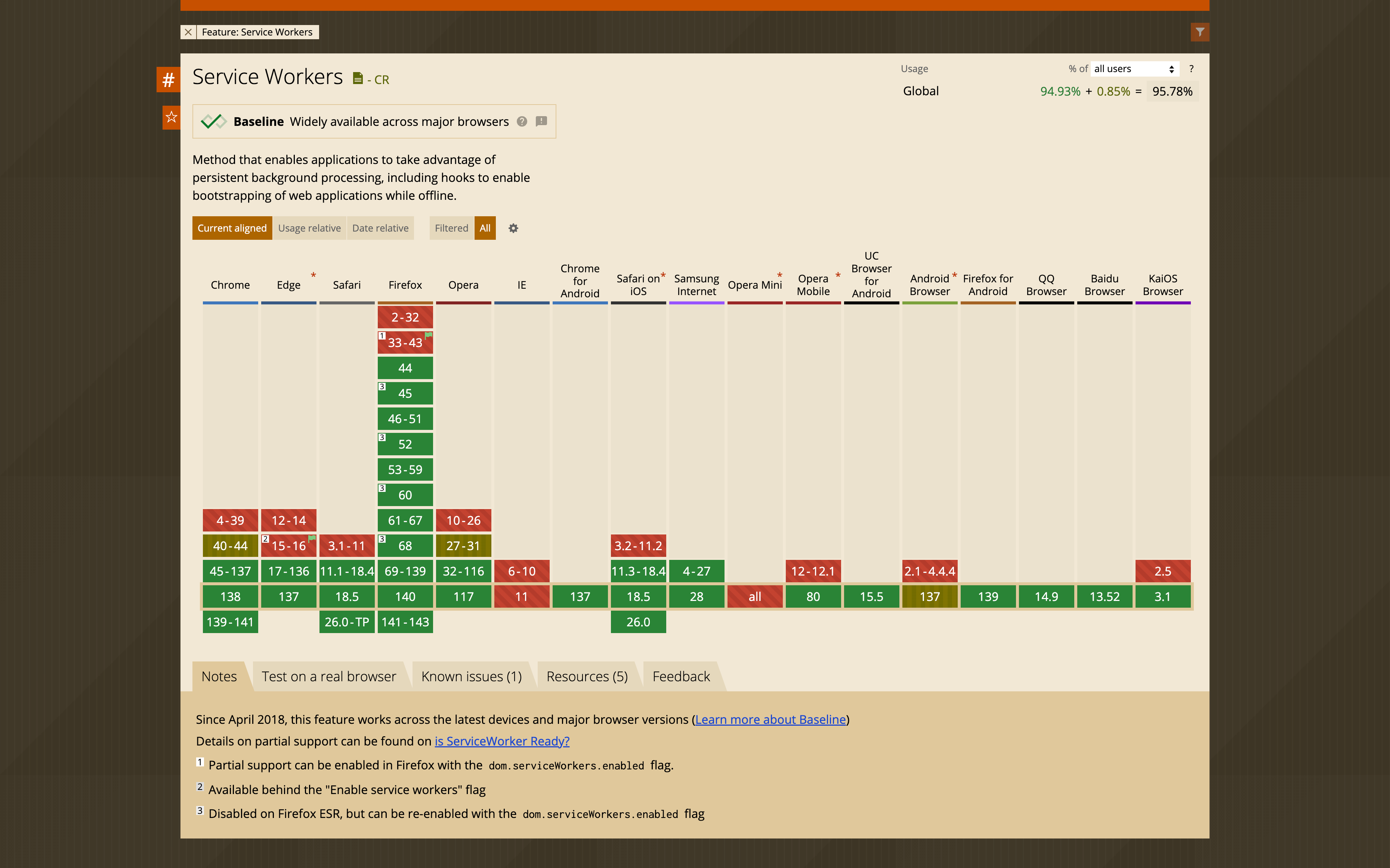
Task: Click the Baseline feedback flag icon
Action: [x=541, y=121]
